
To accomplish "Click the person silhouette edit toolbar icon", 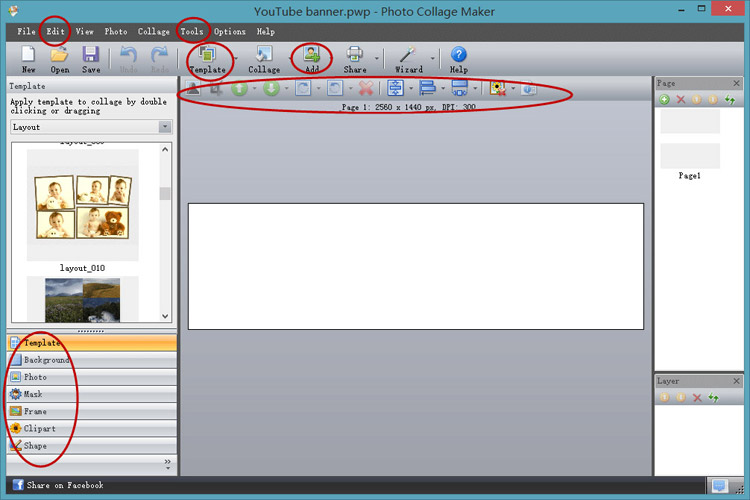I will (193, 88).
